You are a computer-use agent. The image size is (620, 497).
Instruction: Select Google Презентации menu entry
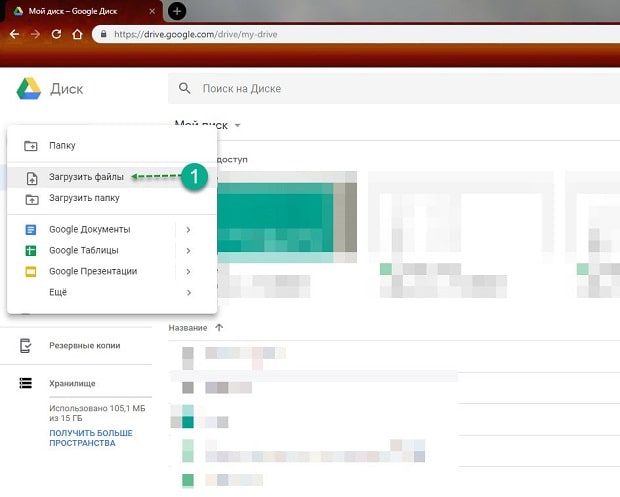[x=112, y=271]
